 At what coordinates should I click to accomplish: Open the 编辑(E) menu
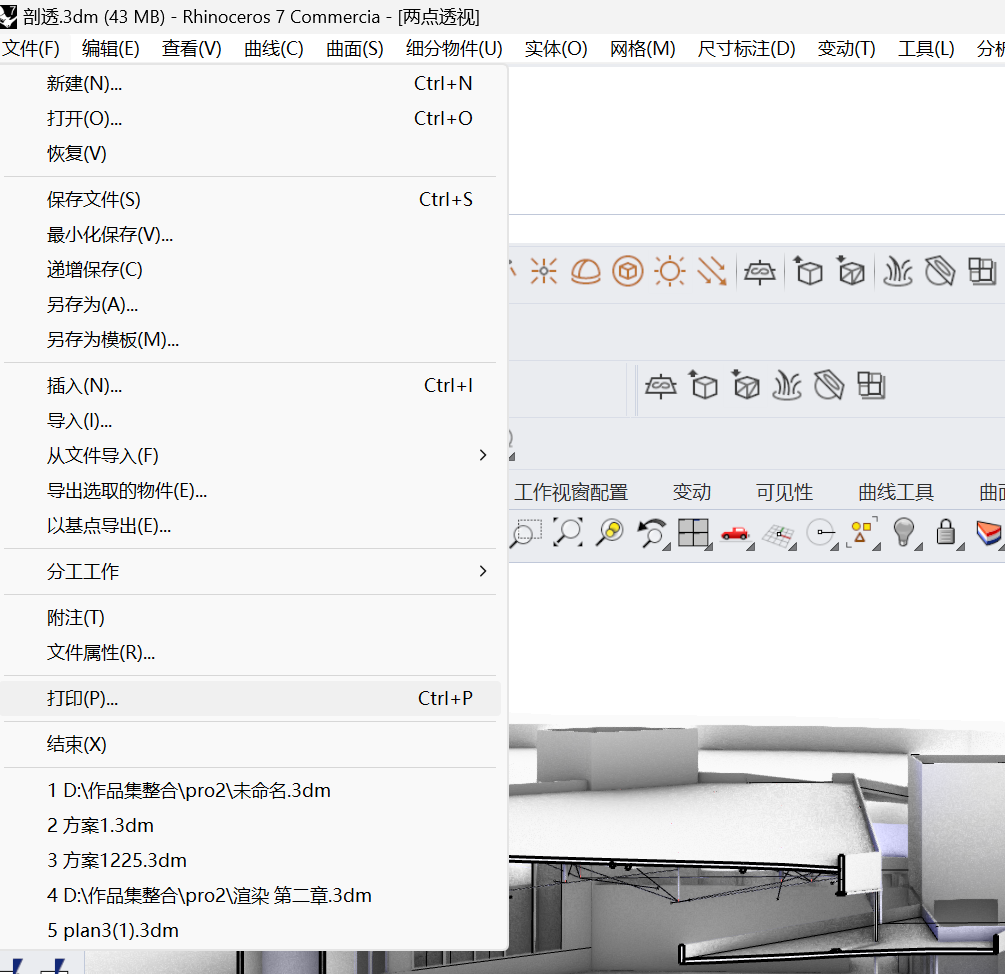click(x=110, y=49)
